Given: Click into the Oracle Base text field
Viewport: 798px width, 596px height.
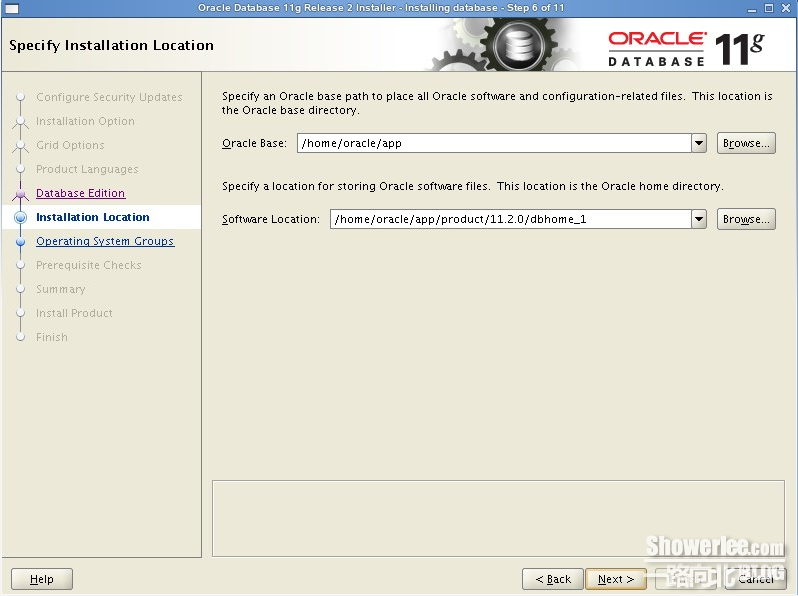Looking at the screenshot, I should click(x=492, y=144).
